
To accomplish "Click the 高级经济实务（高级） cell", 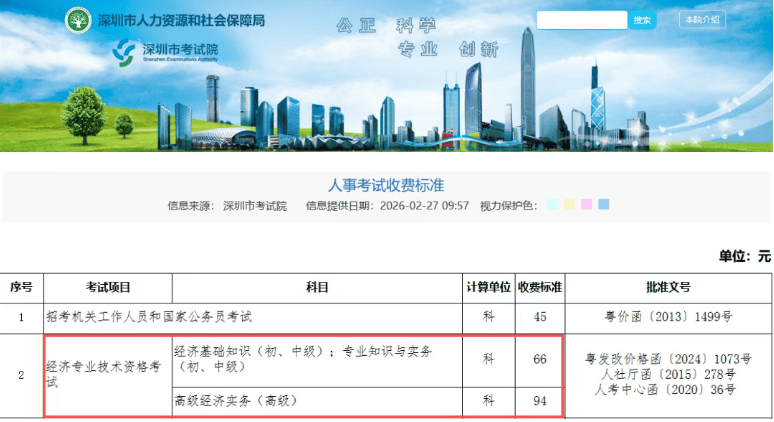I will tap(317, 401).
